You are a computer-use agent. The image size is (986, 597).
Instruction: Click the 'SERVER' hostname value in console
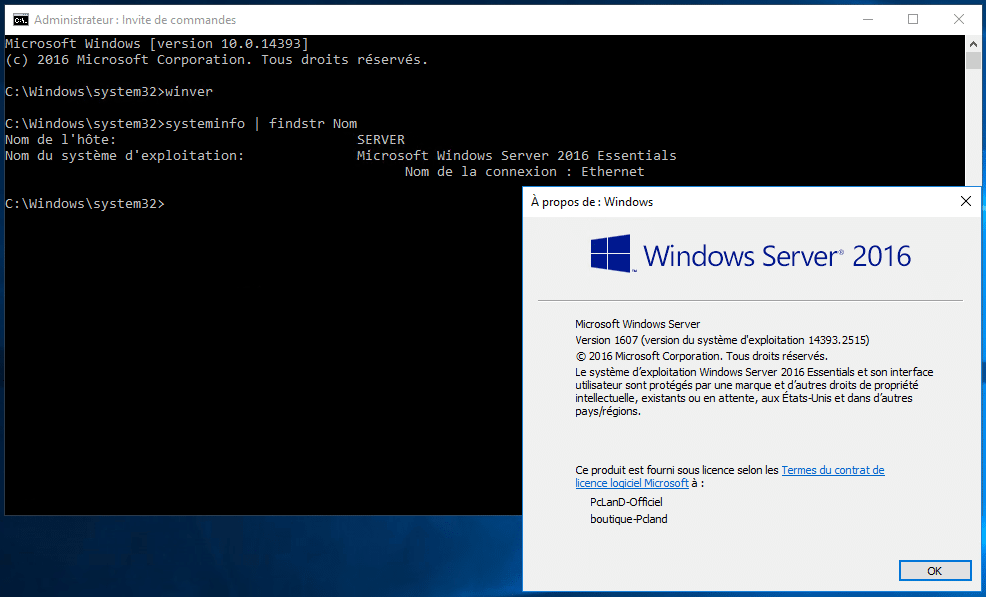click(x=381, y=140)
